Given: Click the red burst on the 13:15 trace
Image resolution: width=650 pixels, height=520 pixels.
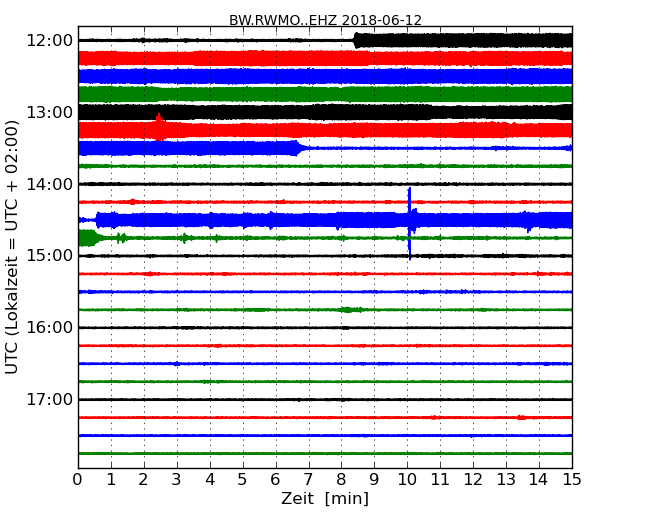Looking at the screenshot, I should tap(159, 126).
